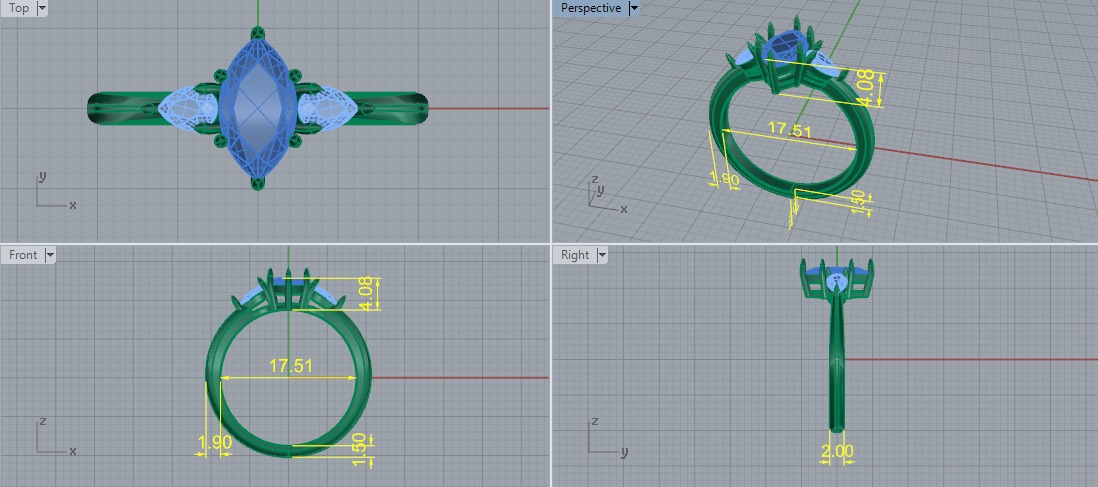Select the 1.90 dimension in Perspective view
This screenshot has height=487, width=1098.
[724, 179]
